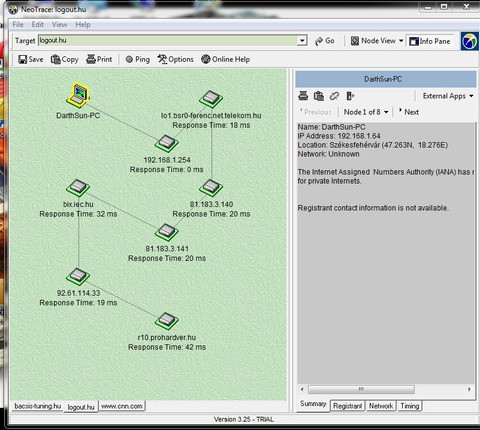This screenshot has height=430, width=480.
Task: Switch to the Network tab
Action: pos(381,406)
